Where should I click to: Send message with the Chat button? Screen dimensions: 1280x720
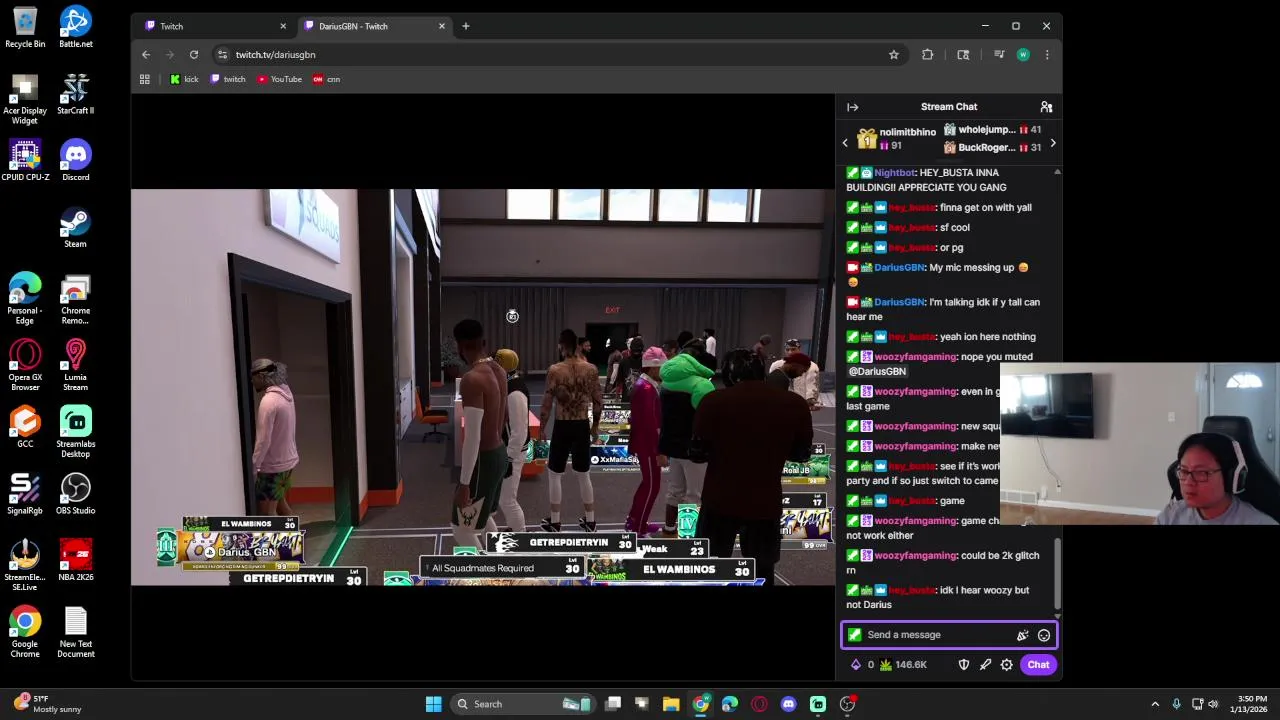point(1038,665)
